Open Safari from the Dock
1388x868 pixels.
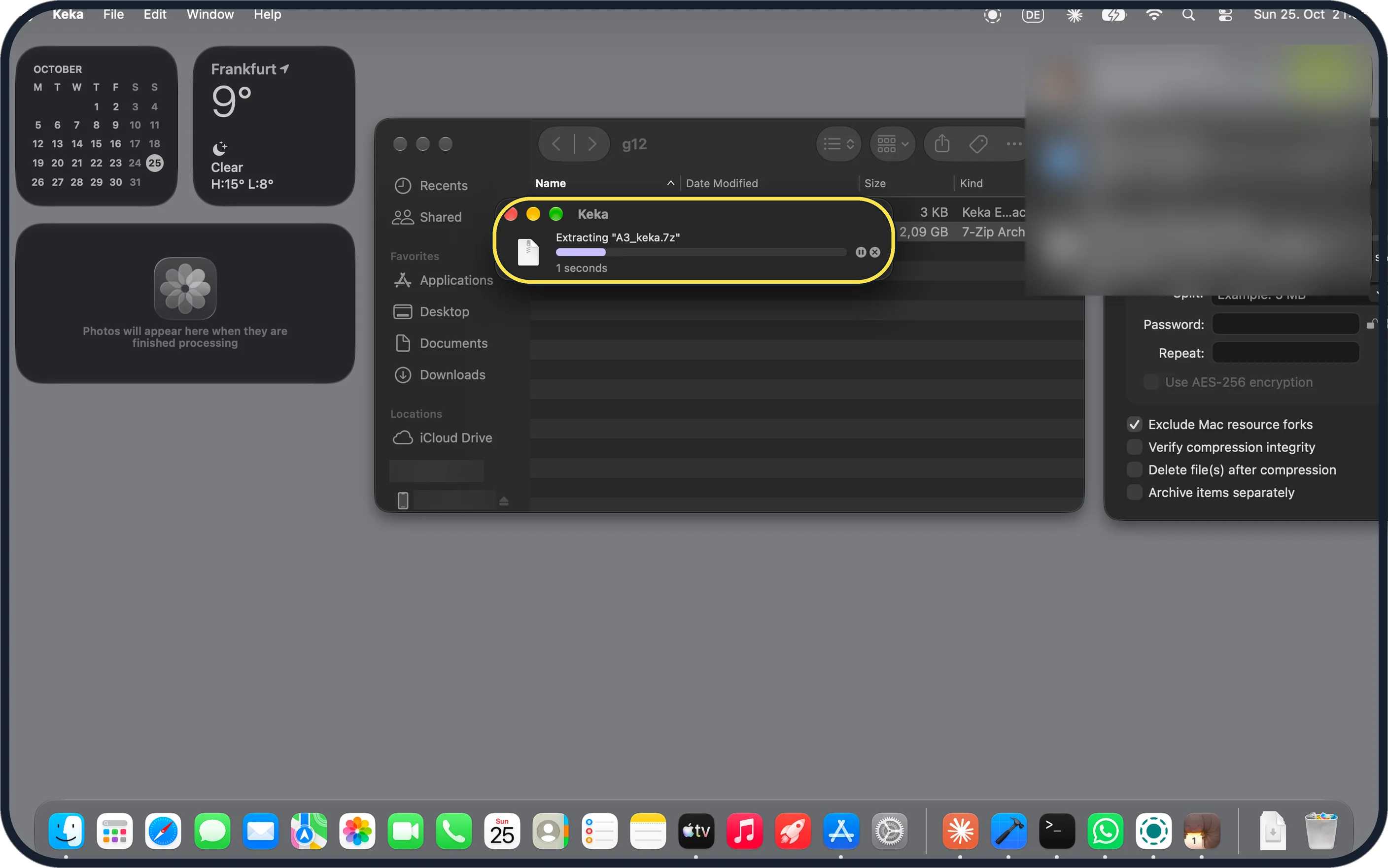pos(163,831)
